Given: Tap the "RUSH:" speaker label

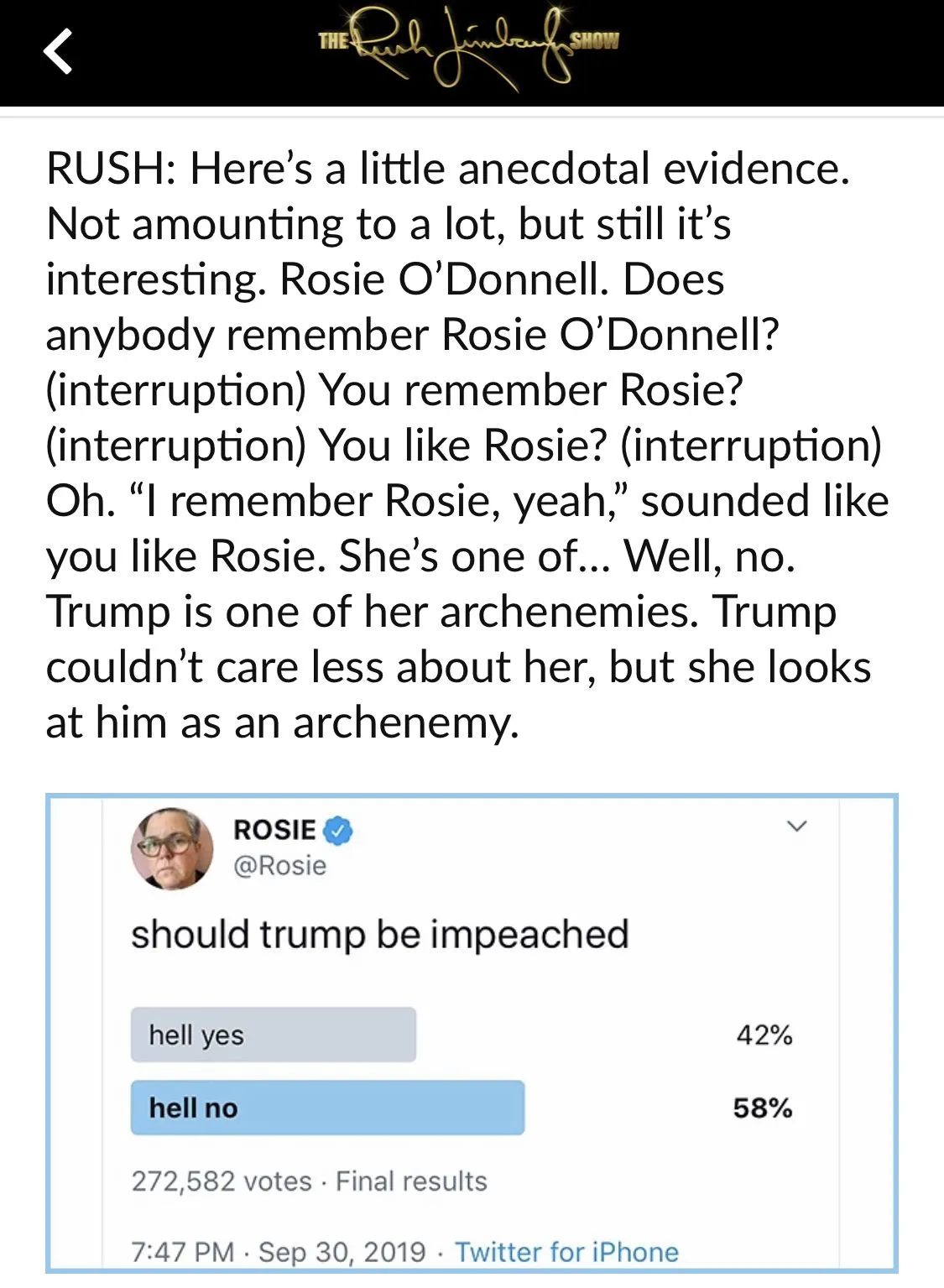Looking at the screenshot, I should (111, 169).
